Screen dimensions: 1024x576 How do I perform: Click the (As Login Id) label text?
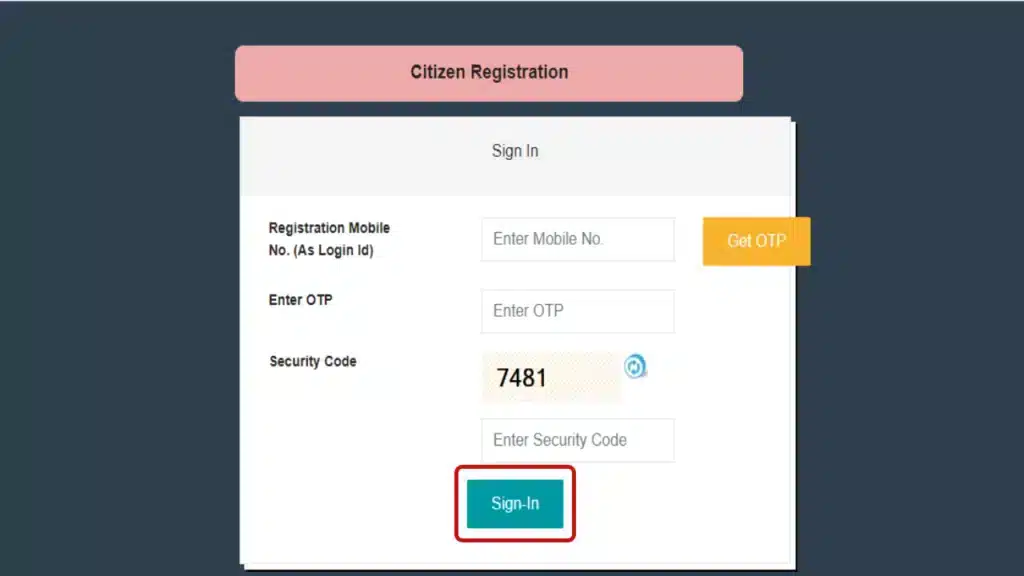[x=334, y=250]
